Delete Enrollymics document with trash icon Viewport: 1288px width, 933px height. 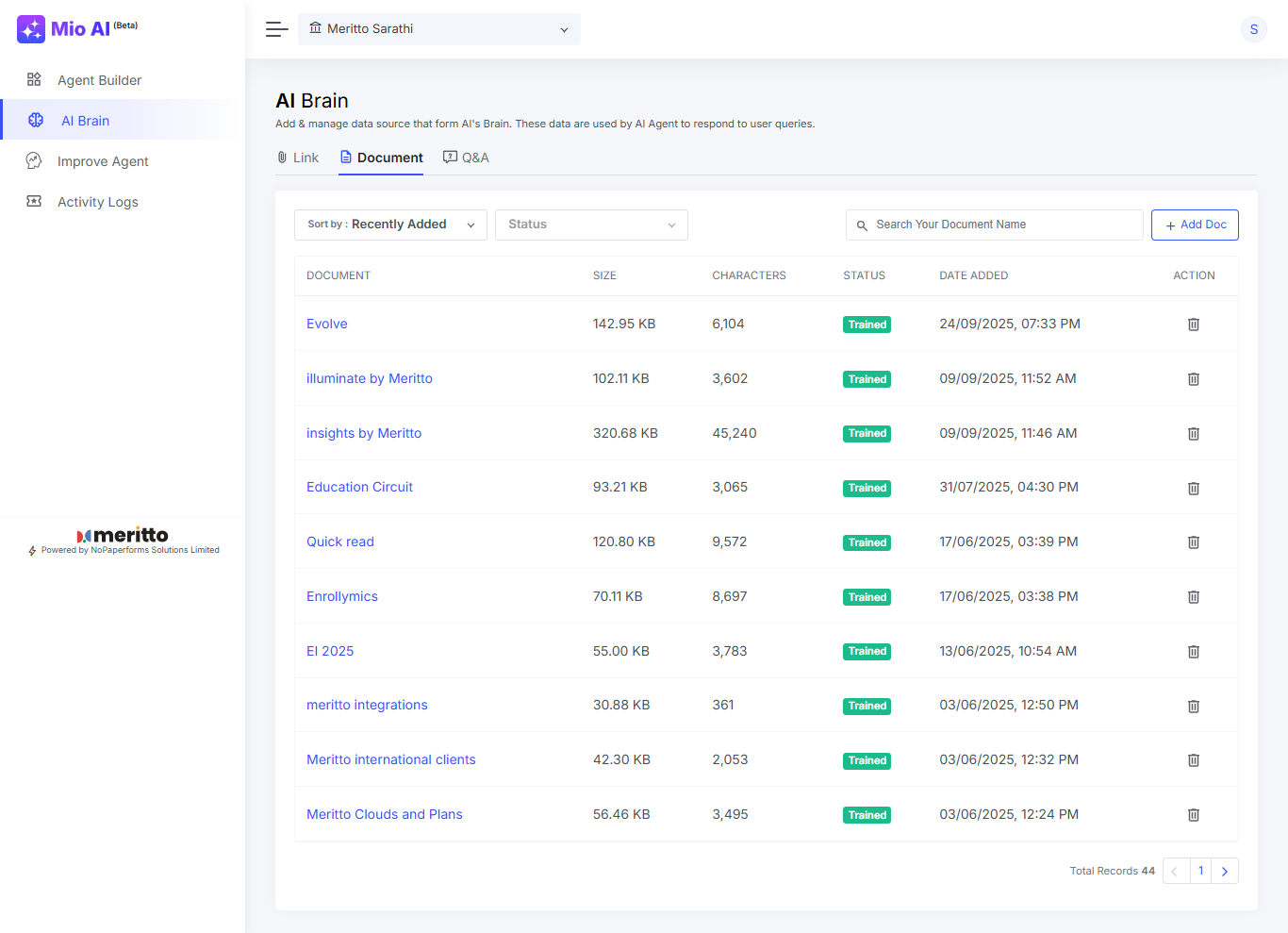[1193, 597]
